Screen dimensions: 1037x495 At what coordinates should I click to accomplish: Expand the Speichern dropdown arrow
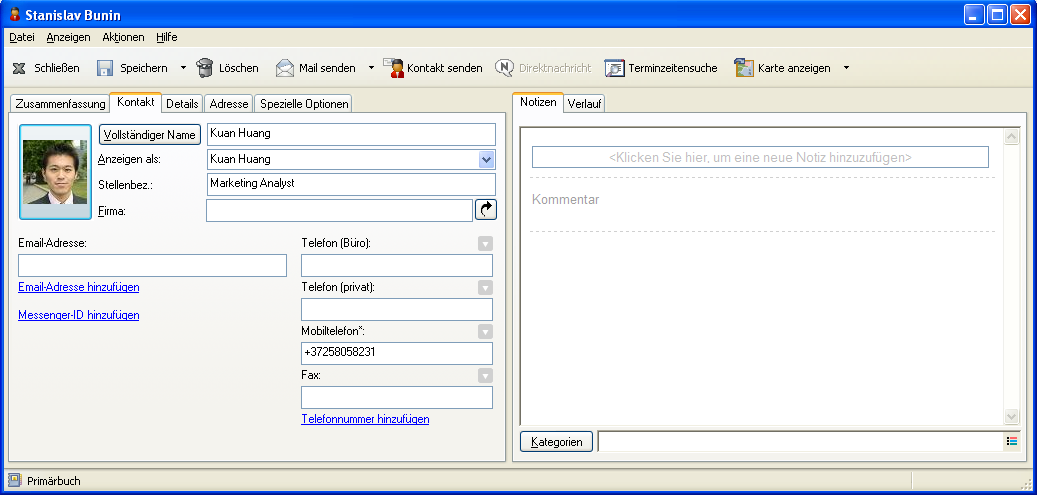pos(183,68)
